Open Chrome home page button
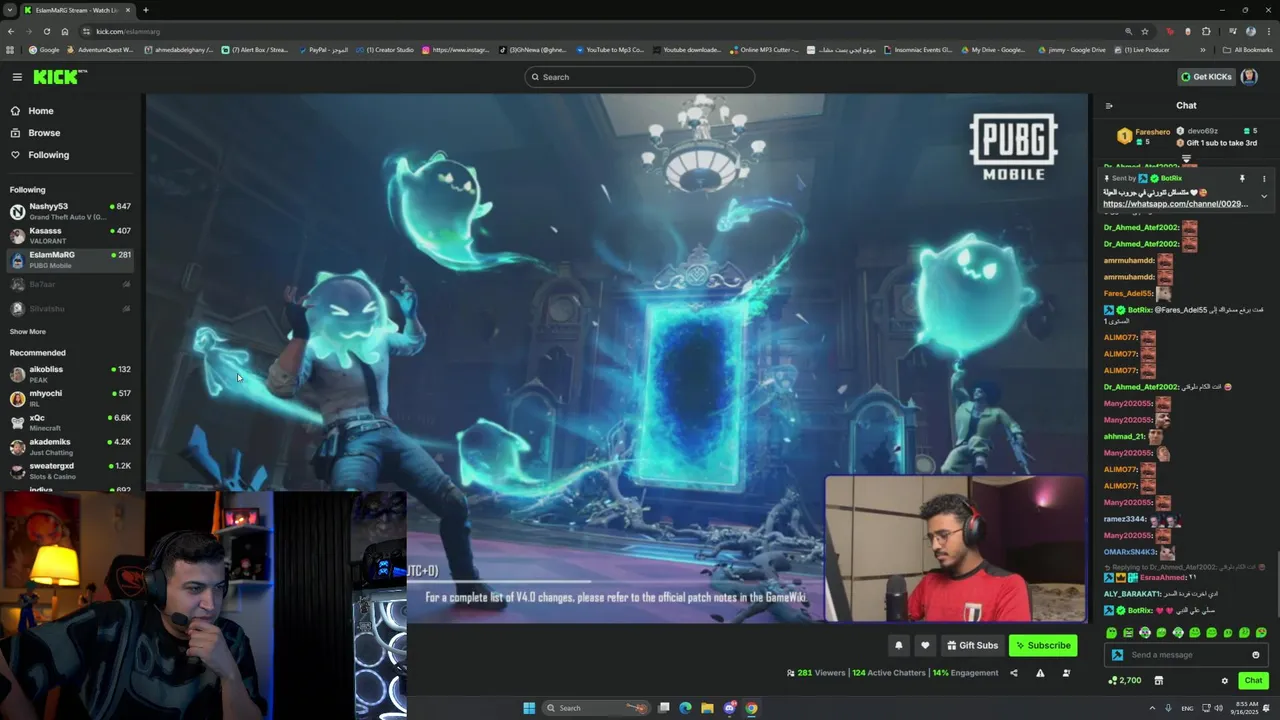This screenshot has height=720, width=1280. click(65, 31)
